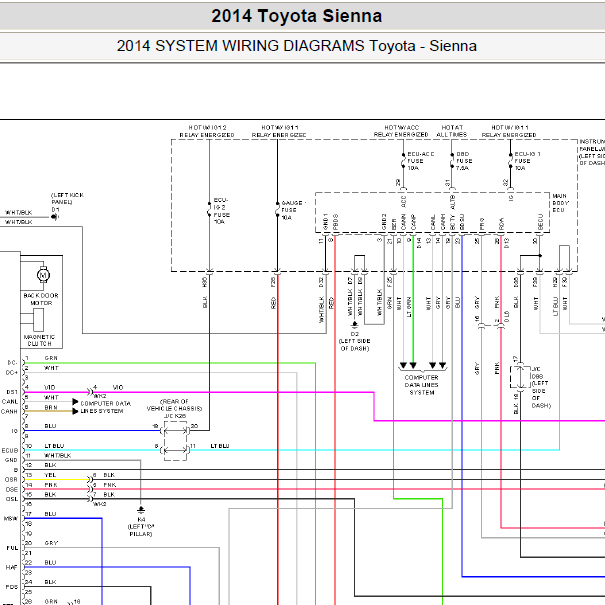This screenshot has width=605, height=605.
Task: Click the CANH brown wire arrow
Action: coord(76,411)
